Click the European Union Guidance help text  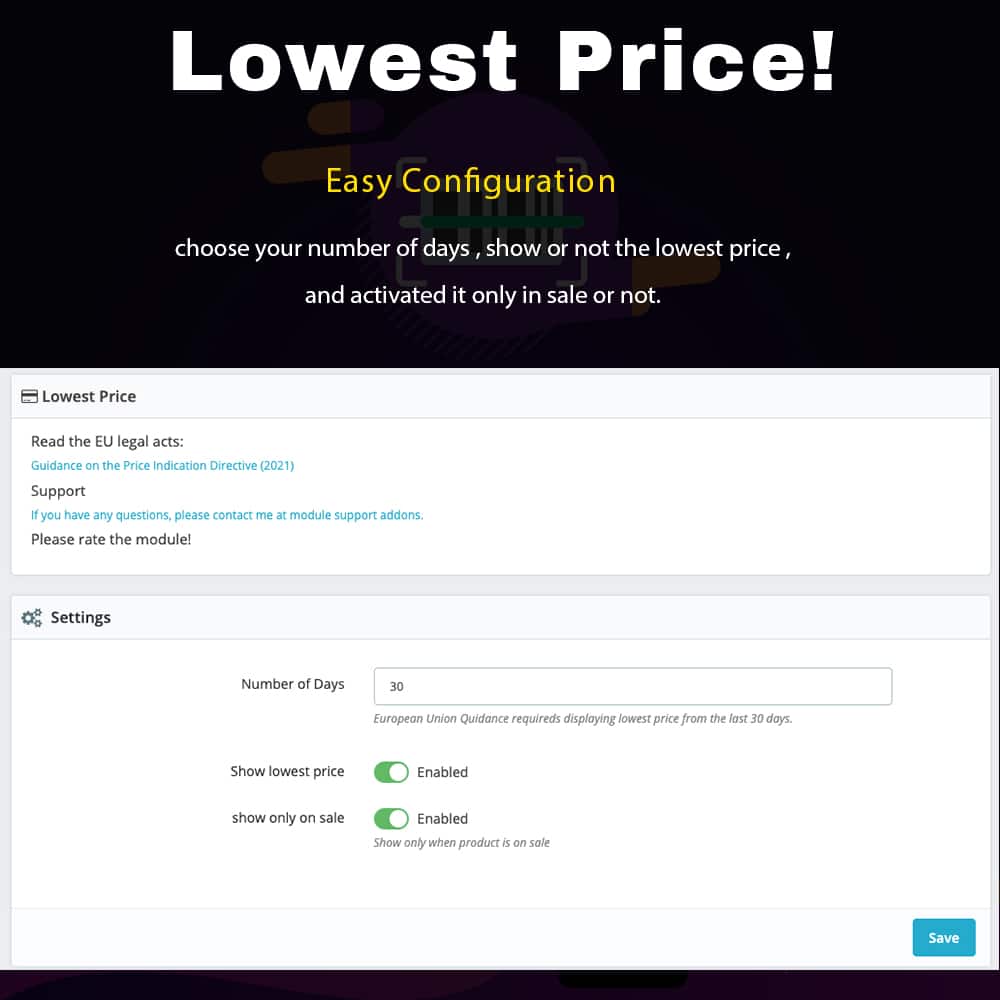coord(583,719)
